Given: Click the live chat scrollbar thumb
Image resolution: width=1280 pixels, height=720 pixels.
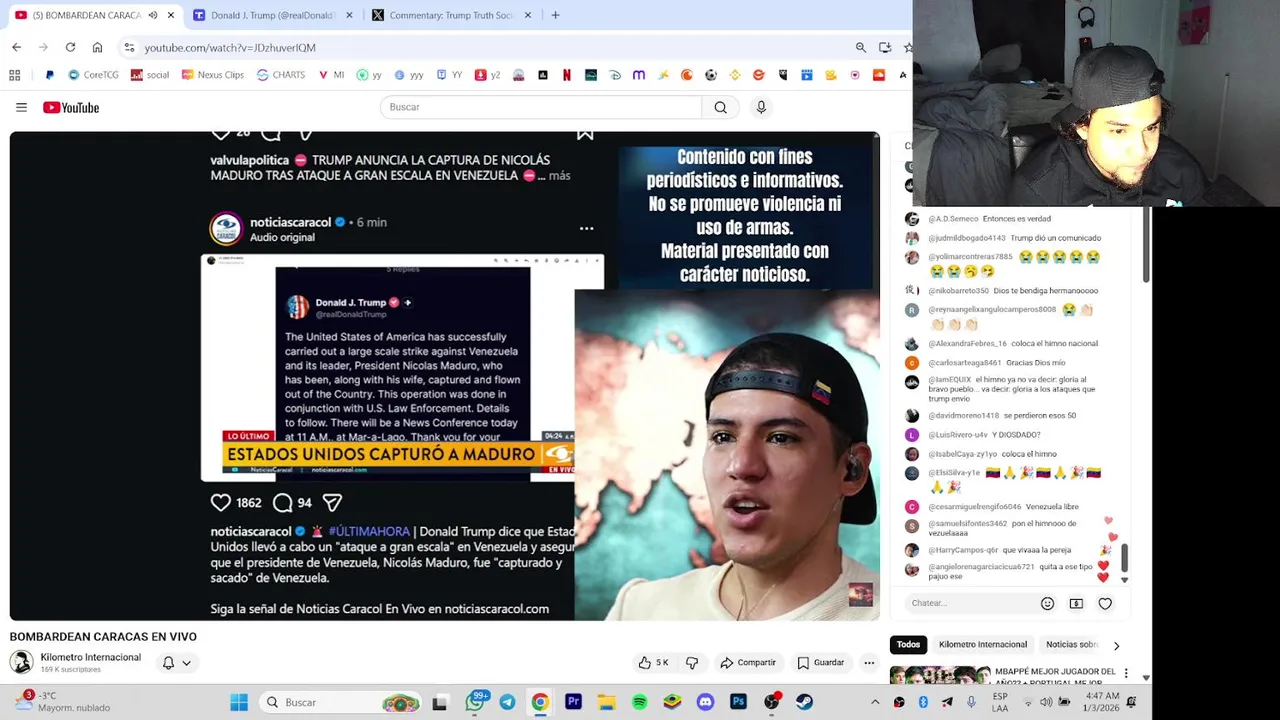Looking at the screenshot, I should point(1124,556).
